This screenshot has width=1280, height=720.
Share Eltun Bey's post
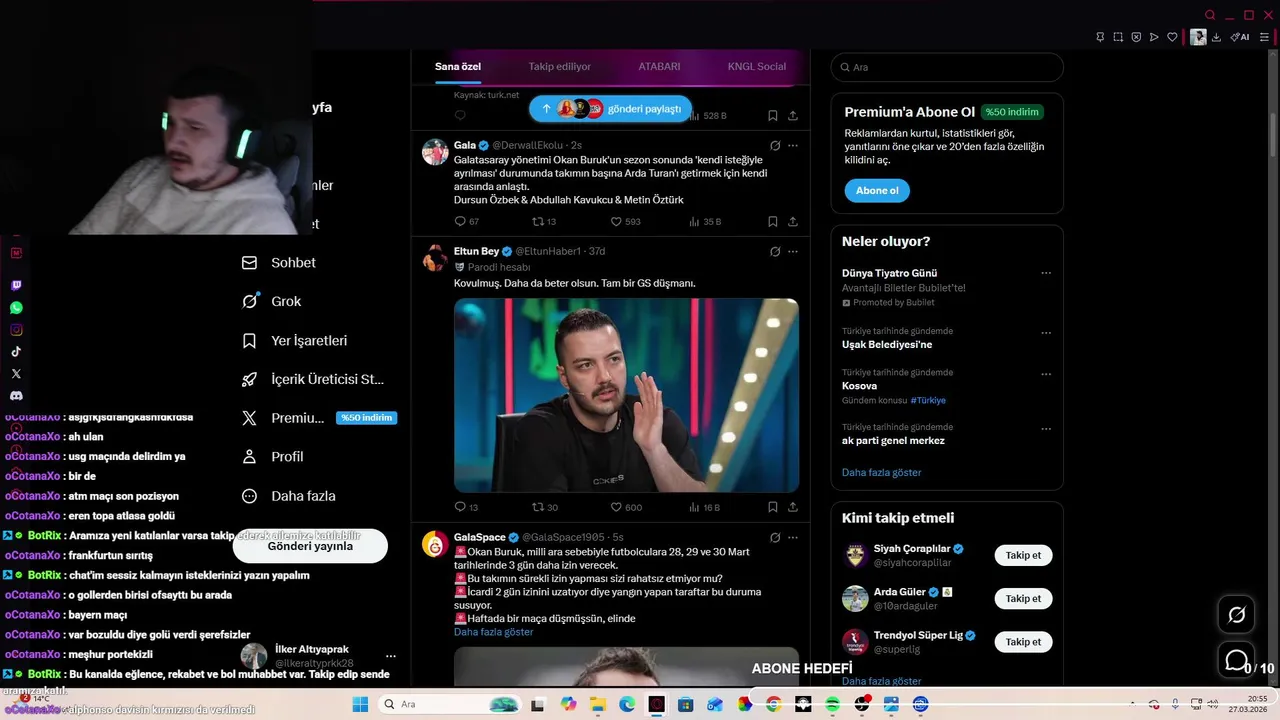[x=793, y=508]
